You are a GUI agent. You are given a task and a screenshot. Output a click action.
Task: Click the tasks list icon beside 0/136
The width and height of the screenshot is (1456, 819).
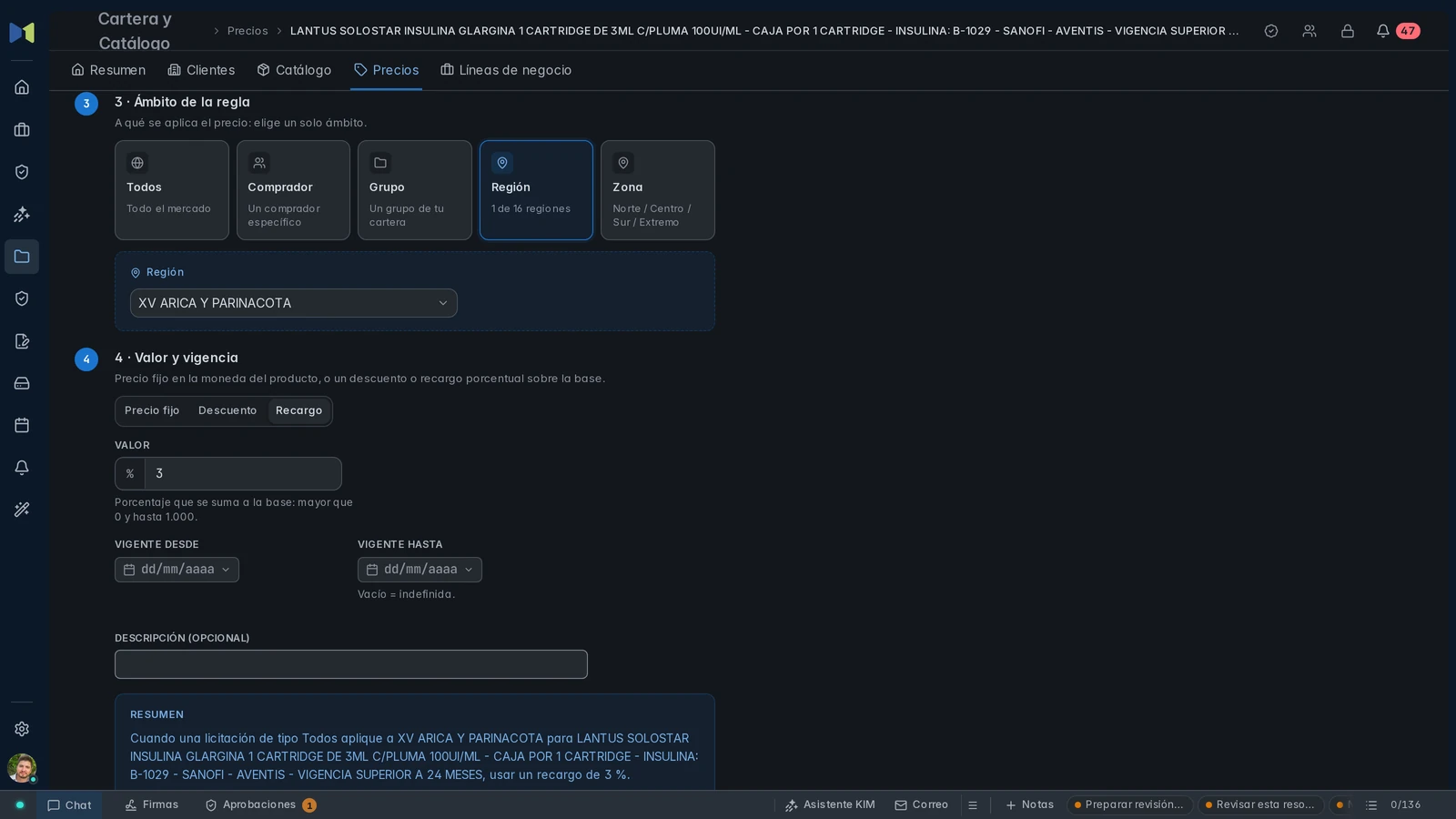1371,805
